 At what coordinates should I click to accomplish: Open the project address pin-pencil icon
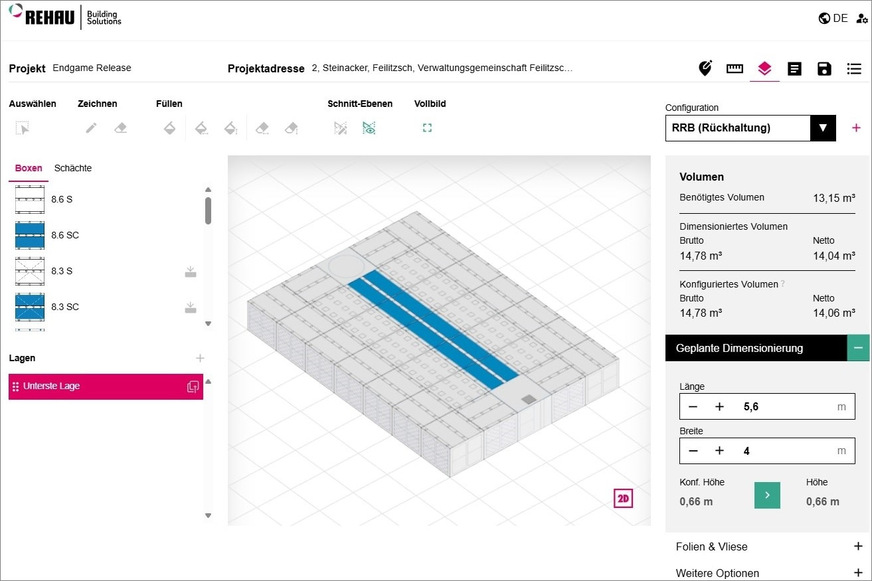[x=705, y=68]
